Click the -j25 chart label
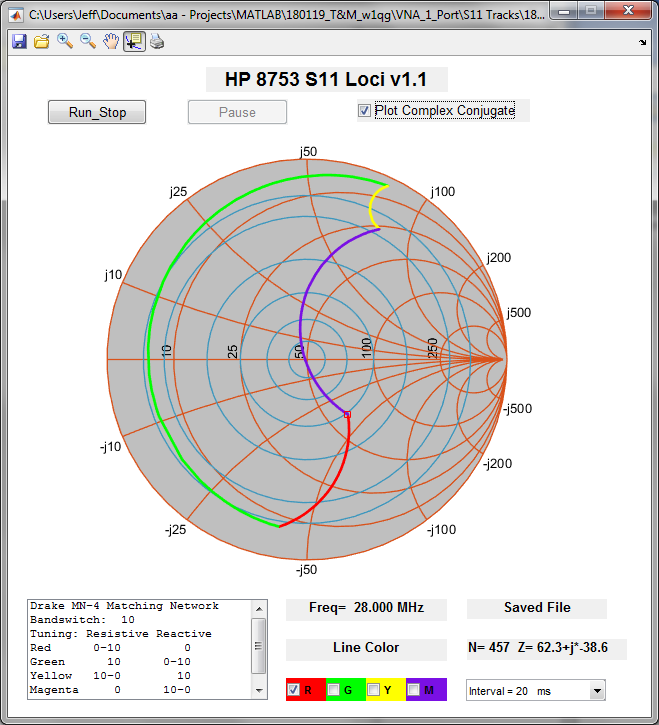Viewport: 659px width, 725px height. pos(175,530)
